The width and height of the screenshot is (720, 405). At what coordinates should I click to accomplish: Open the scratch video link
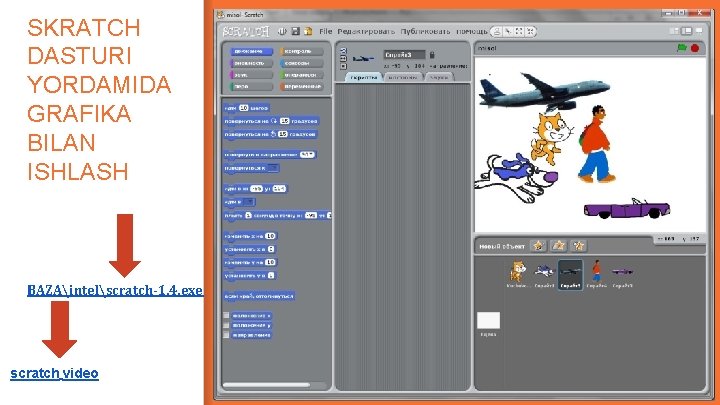click(54, 373)
